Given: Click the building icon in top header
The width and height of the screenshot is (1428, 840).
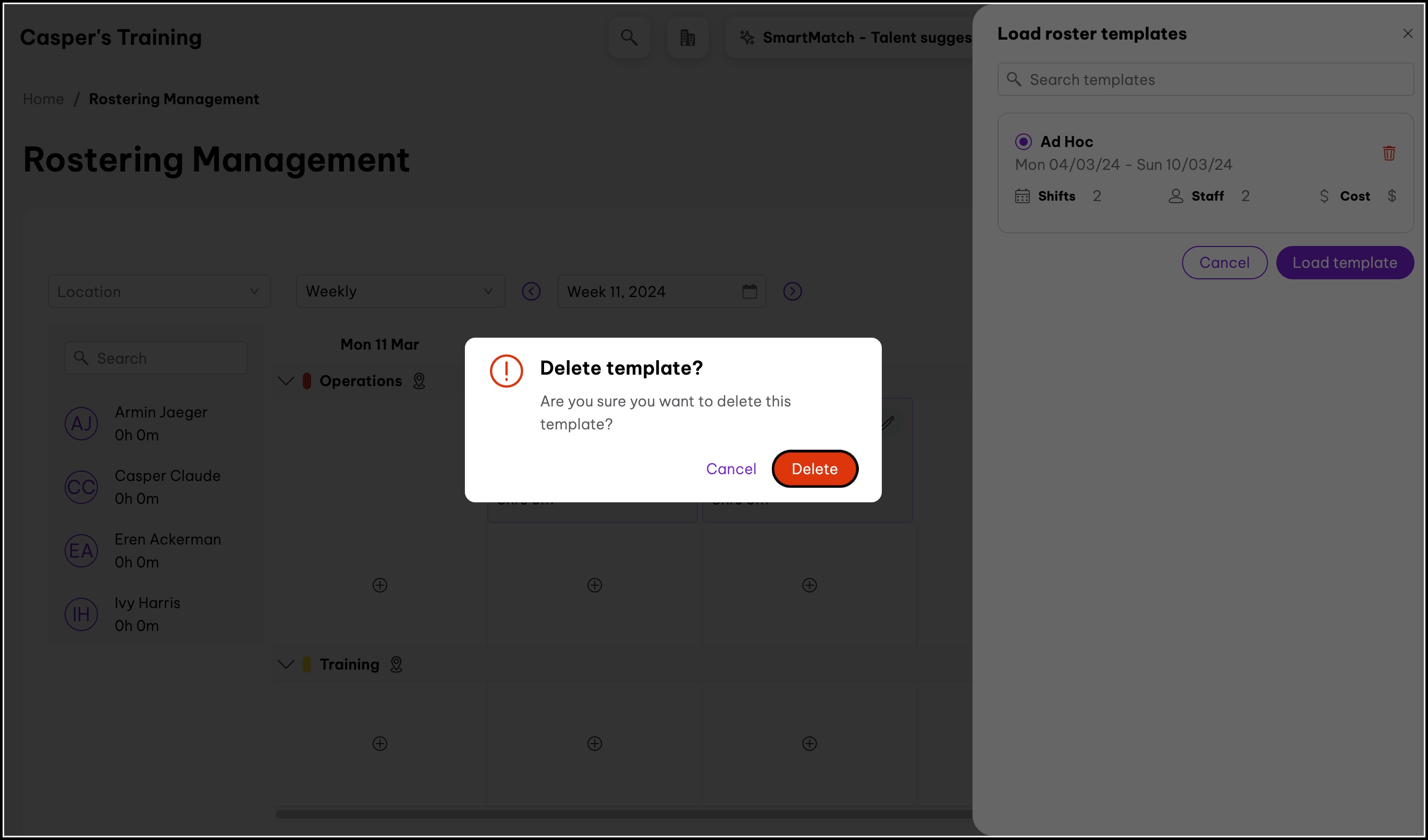Looking at the screenshot, I should pyautogui.click(x=687, y=38).
